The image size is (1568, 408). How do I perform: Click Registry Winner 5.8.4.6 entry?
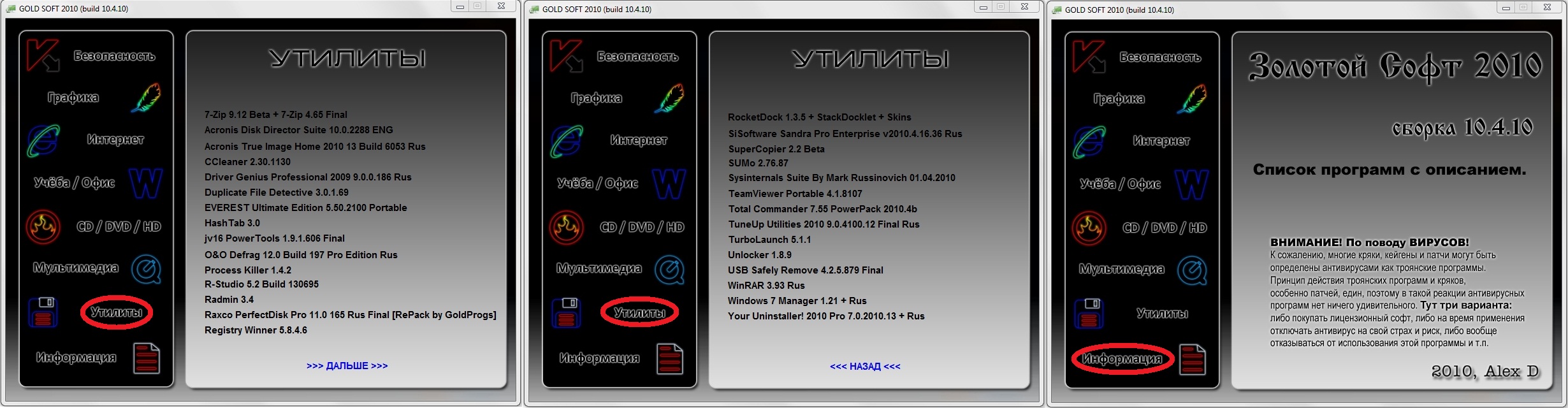click(x=256, y=330)
